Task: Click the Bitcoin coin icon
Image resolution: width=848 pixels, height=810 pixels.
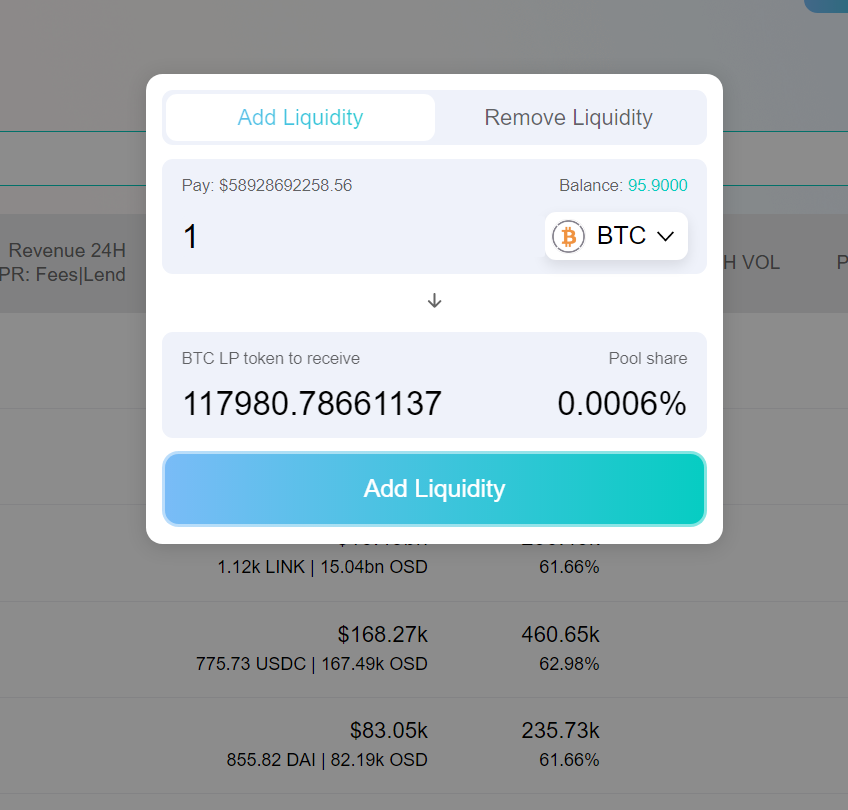Action: coord(568,236)
